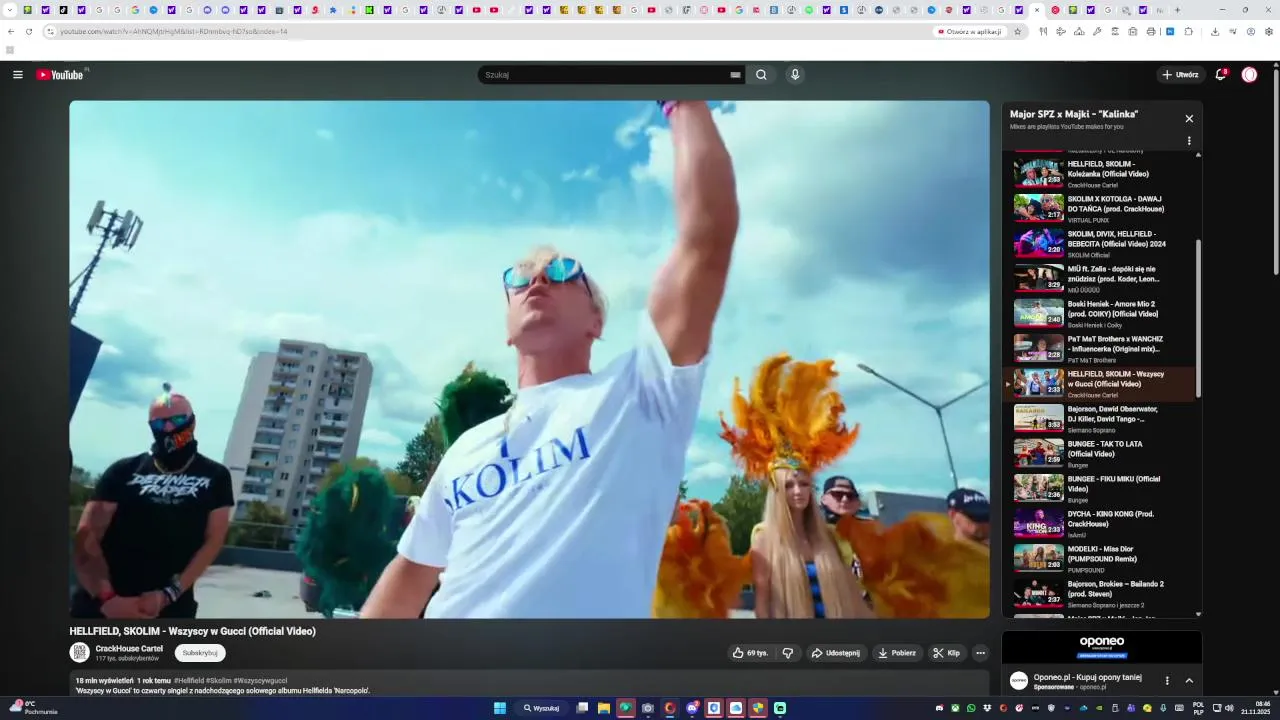Open the taskbar clock showing 08:46

pyautogui.click(x=1255, y=708)
